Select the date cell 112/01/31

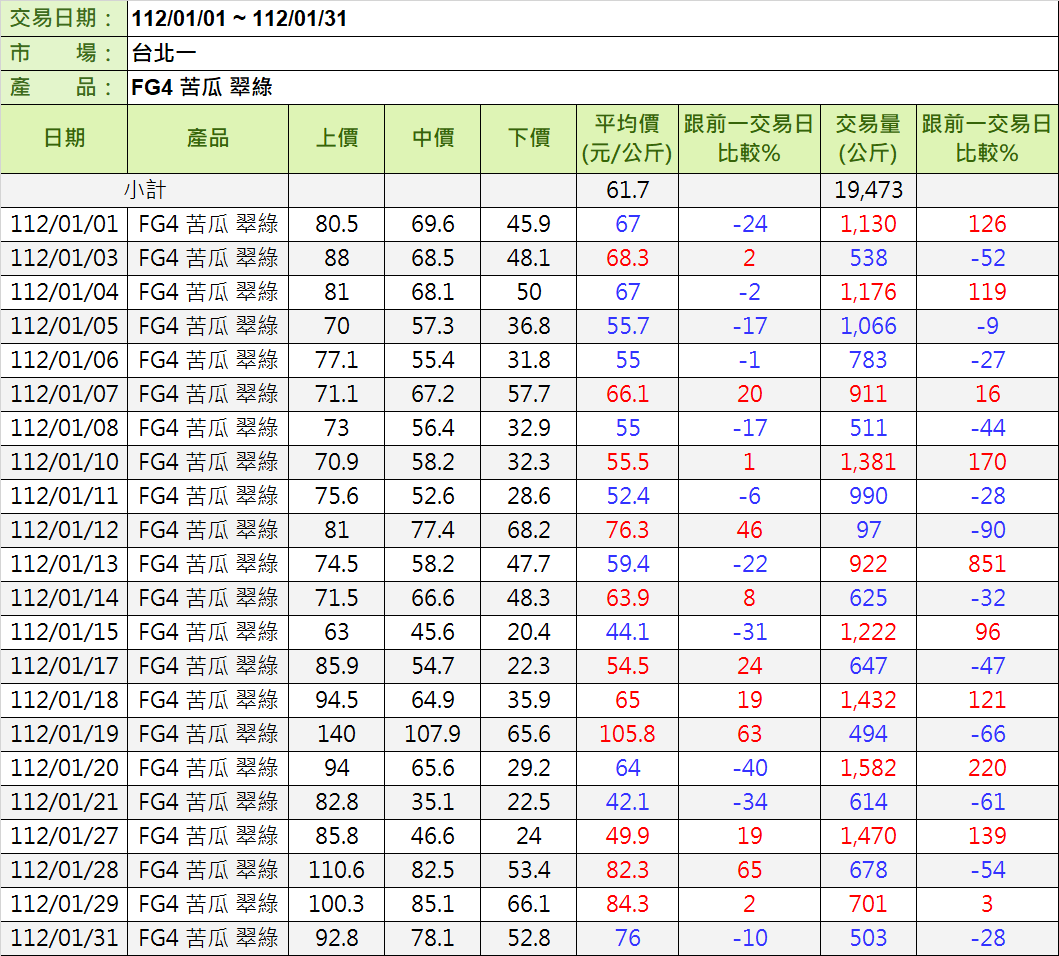tap(64, 938)
